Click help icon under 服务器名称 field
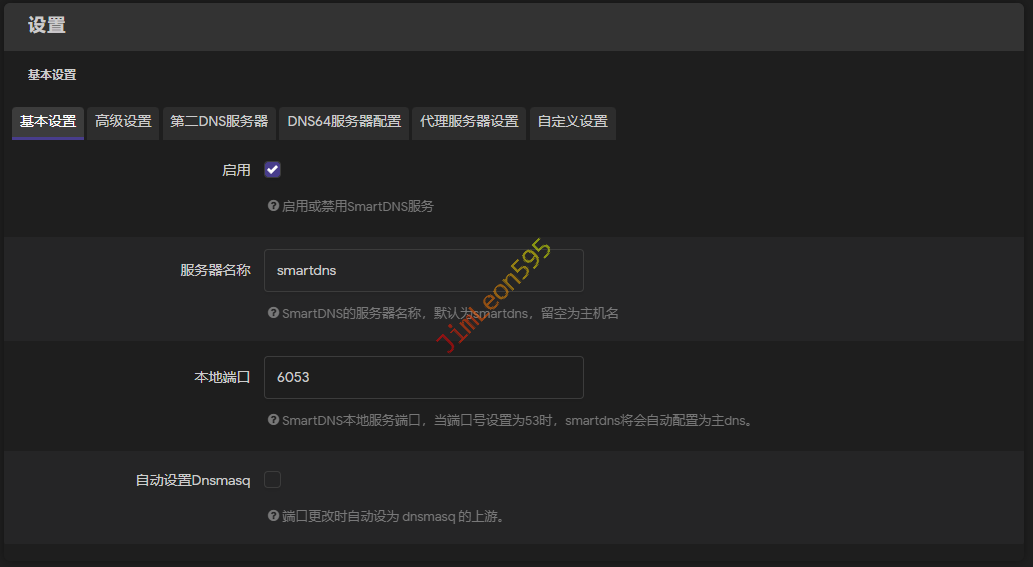This screenshot has width=1033, height=567. click(273, 313)
